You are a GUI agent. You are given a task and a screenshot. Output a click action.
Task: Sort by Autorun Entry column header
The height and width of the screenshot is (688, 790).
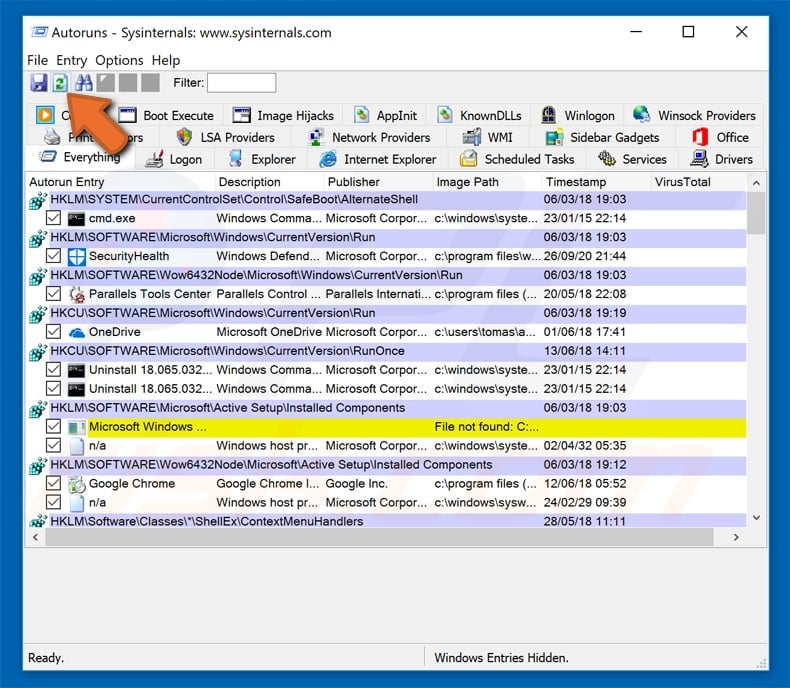pos(120,182)
